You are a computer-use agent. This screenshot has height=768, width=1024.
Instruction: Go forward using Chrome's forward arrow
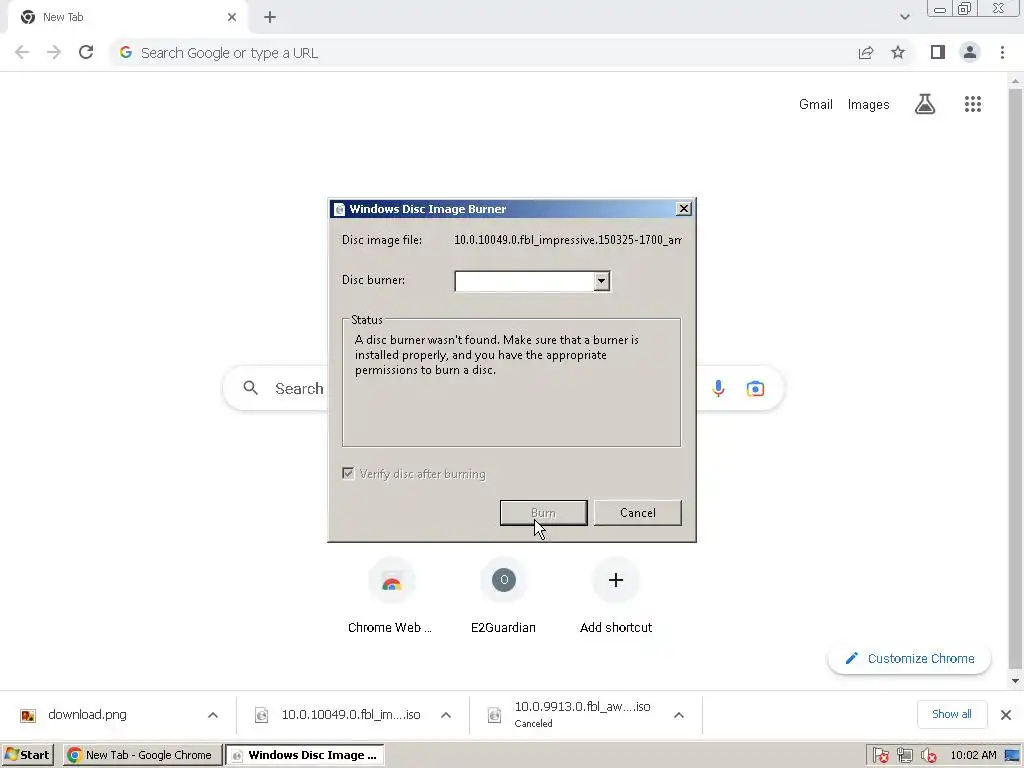pos(54,52)
